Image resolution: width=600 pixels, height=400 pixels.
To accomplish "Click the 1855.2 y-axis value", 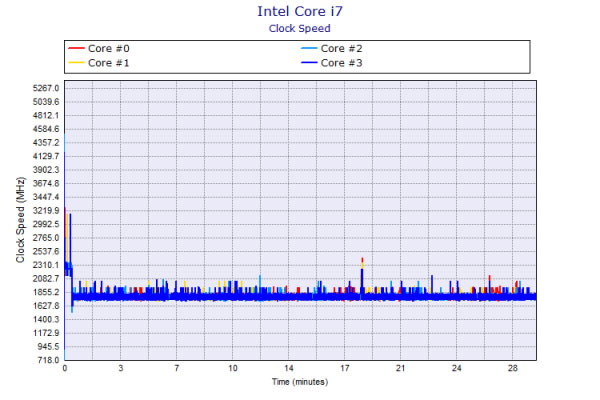I will (46, 292).
